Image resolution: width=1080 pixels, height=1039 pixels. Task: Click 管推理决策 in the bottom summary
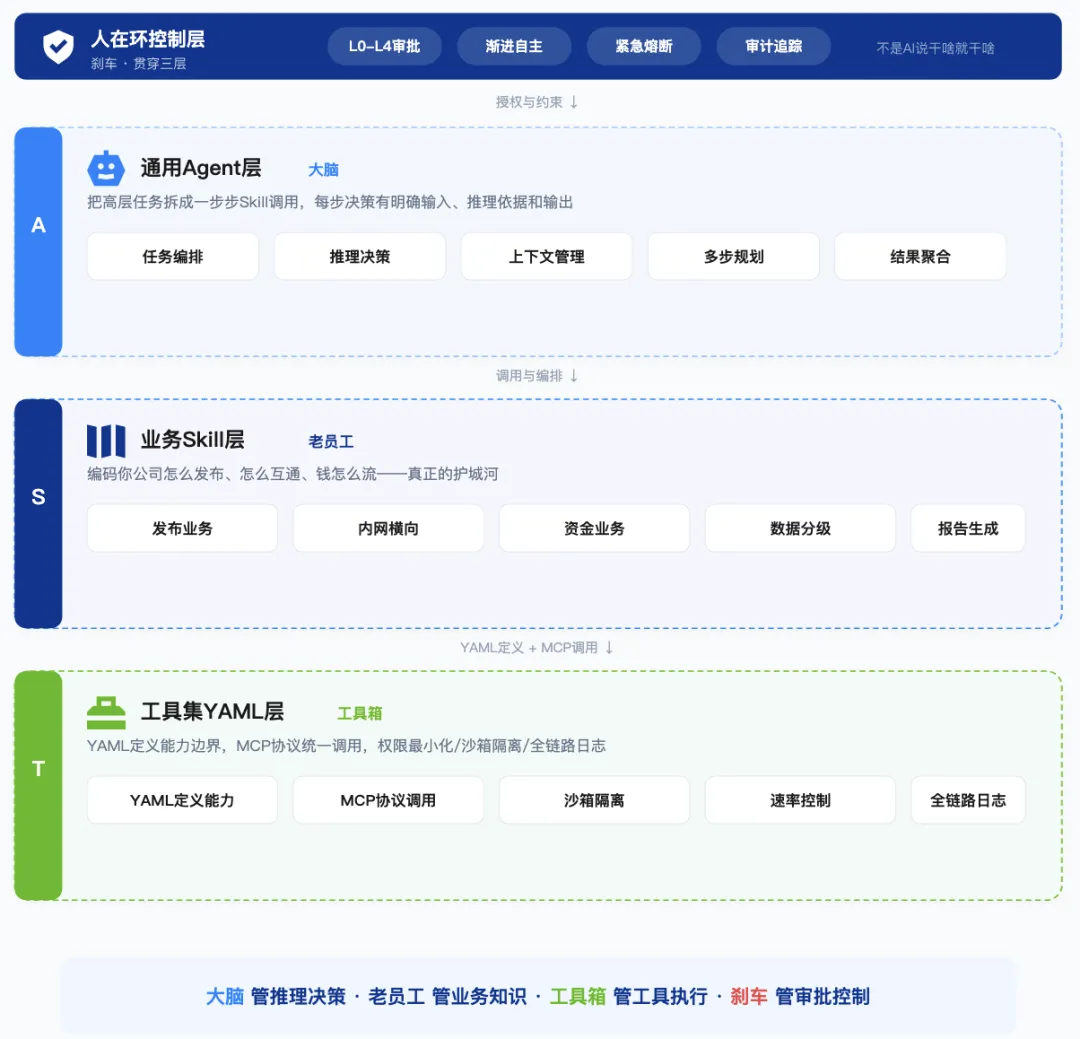pyautogui.click(x=298, y=996)
